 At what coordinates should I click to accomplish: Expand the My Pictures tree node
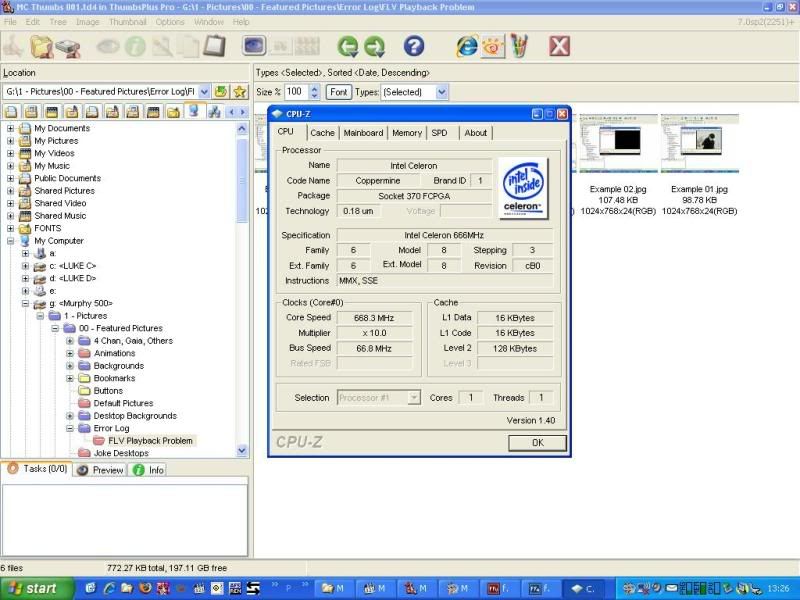pos(10,141)
